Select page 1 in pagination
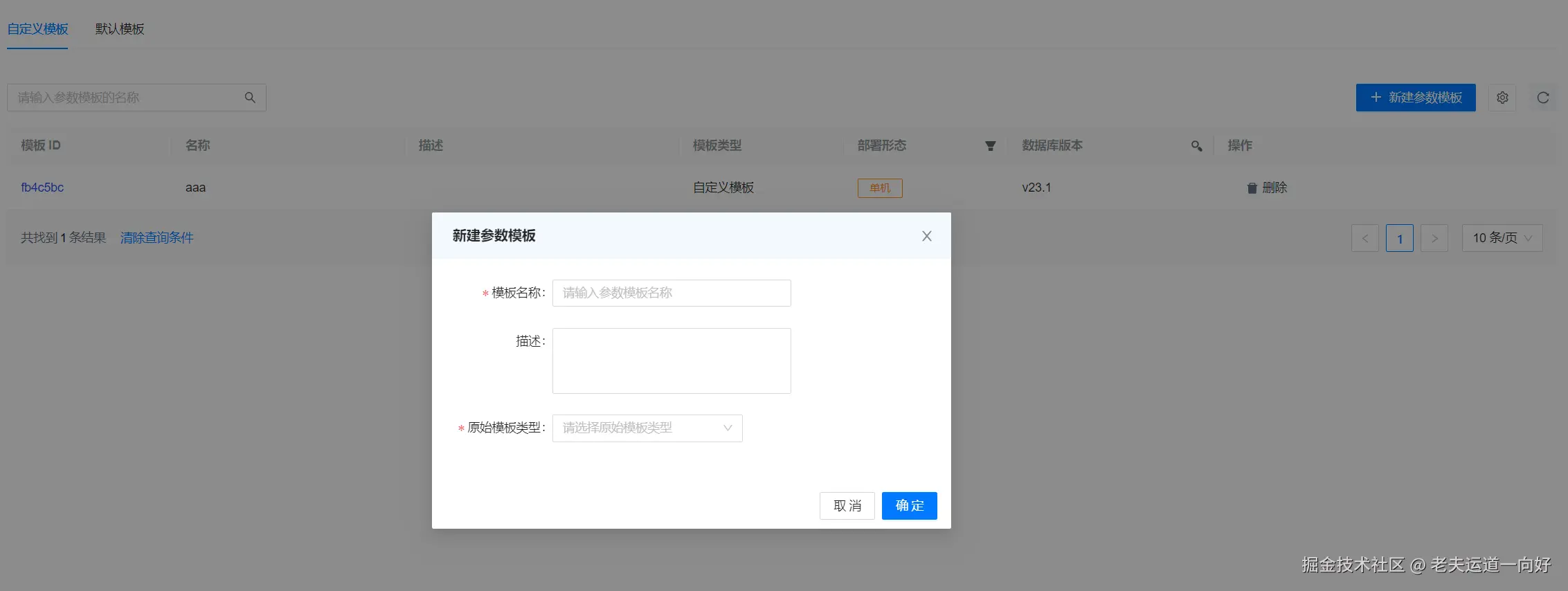 click(1400, 238)
